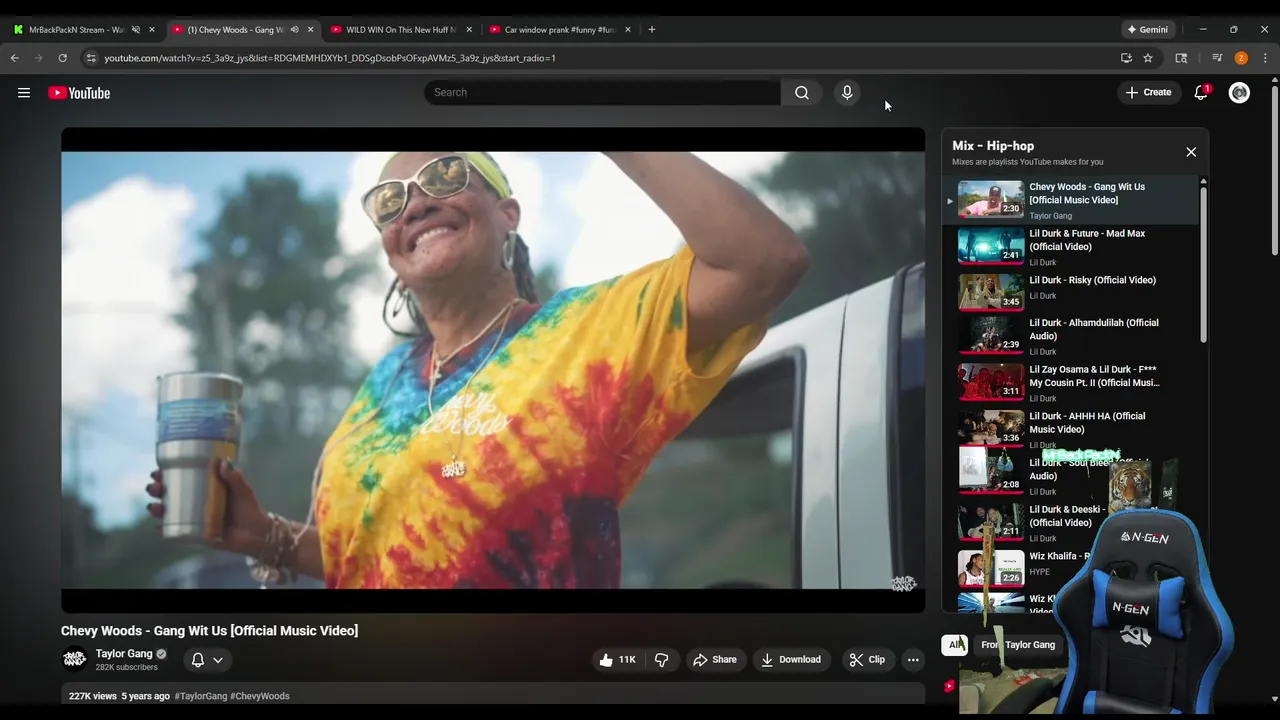Open the account avatar menu
This screenshot has height=720, width=1280.
1239,93
